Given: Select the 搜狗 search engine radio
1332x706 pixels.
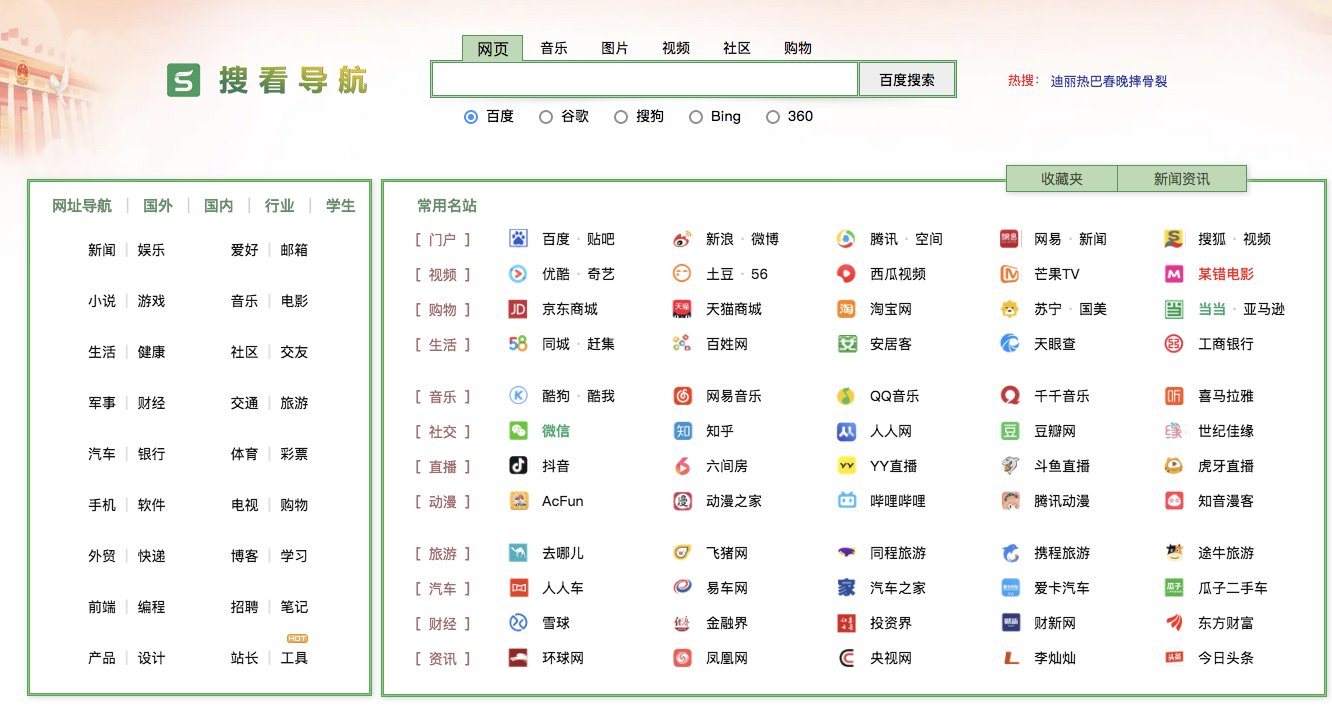Looking at the screenshot, I should (620, 117).
